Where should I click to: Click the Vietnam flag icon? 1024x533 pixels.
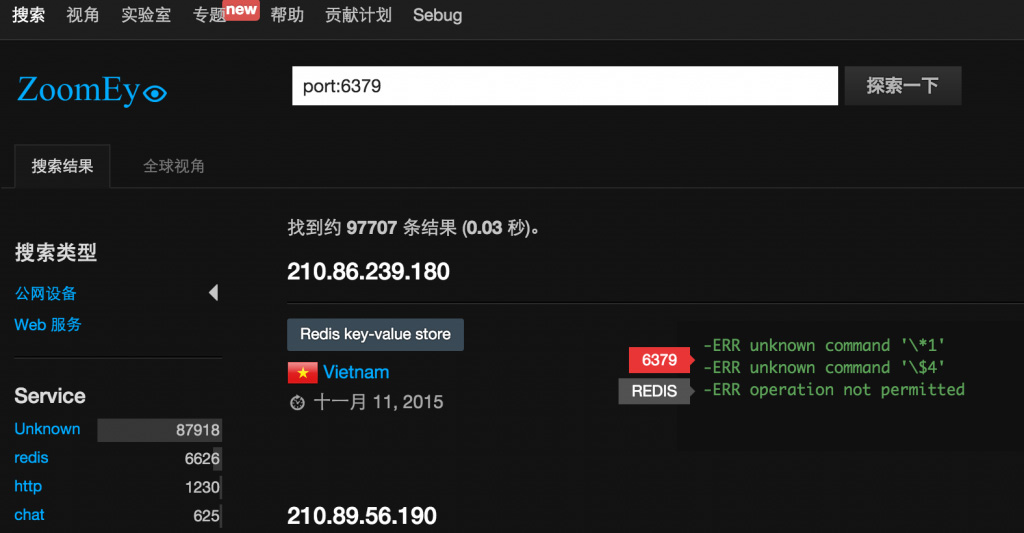pyautogui.click(x=302, y=373)
